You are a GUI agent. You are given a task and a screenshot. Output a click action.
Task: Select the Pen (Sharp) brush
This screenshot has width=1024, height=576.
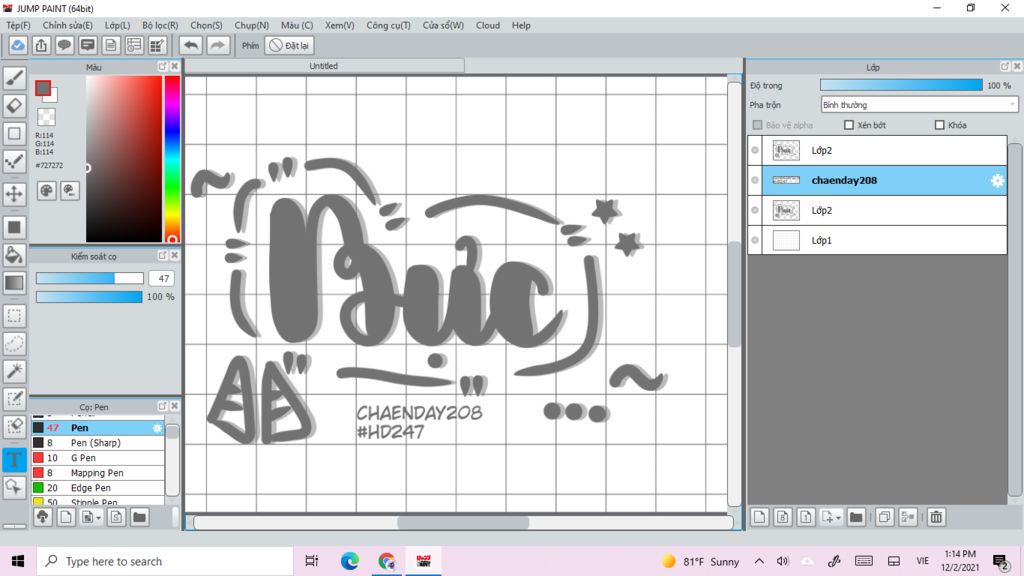(x=98, y=443)
